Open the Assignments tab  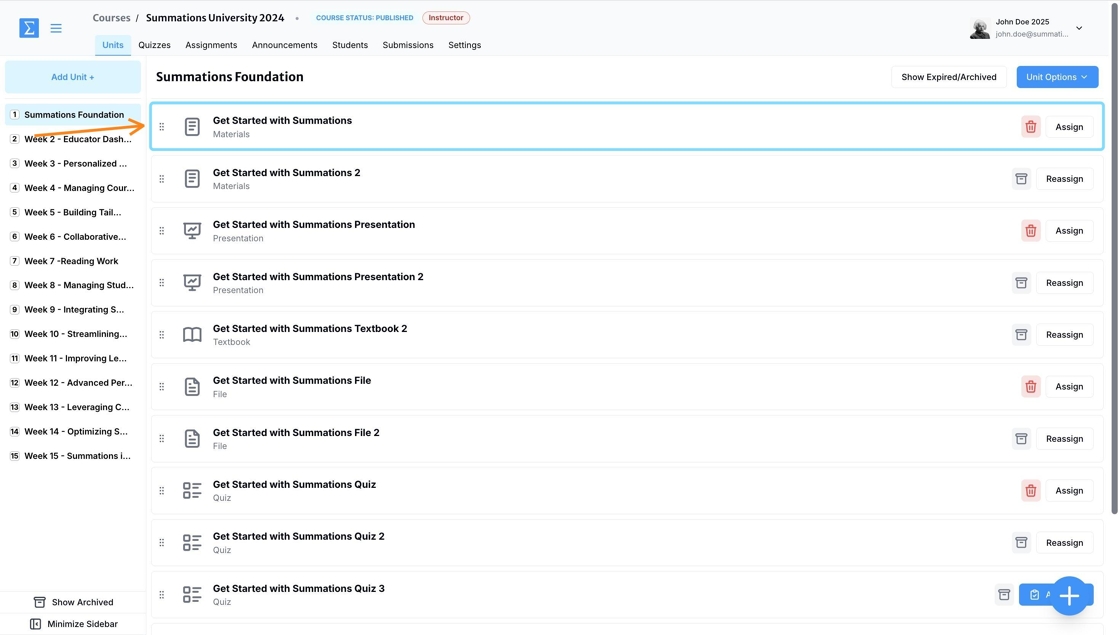211,45
